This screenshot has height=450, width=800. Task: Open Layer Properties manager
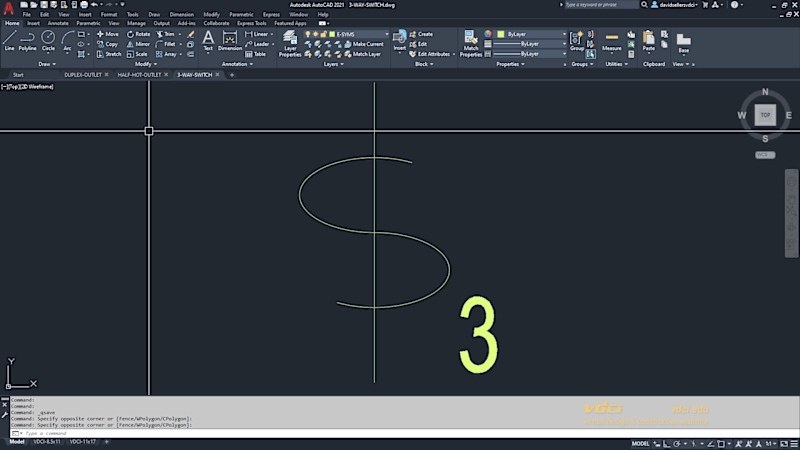(290, 43)
